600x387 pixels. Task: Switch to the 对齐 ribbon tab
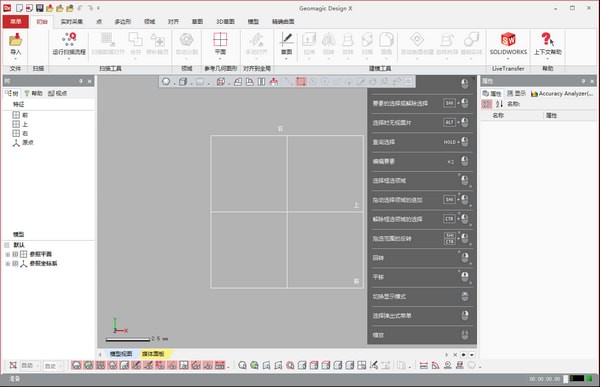(173, 22)
